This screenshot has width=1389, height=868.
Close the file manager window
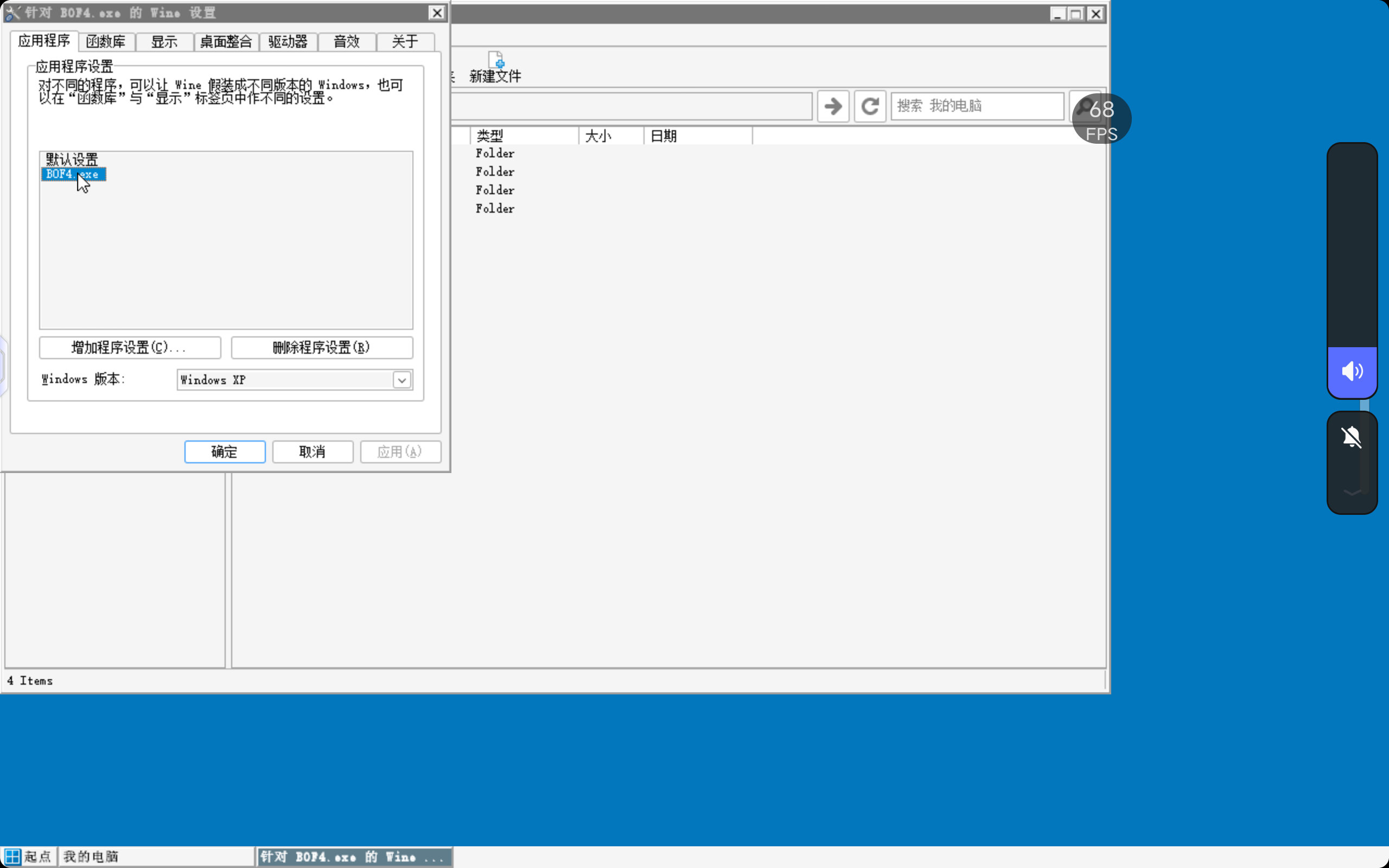1095,14
